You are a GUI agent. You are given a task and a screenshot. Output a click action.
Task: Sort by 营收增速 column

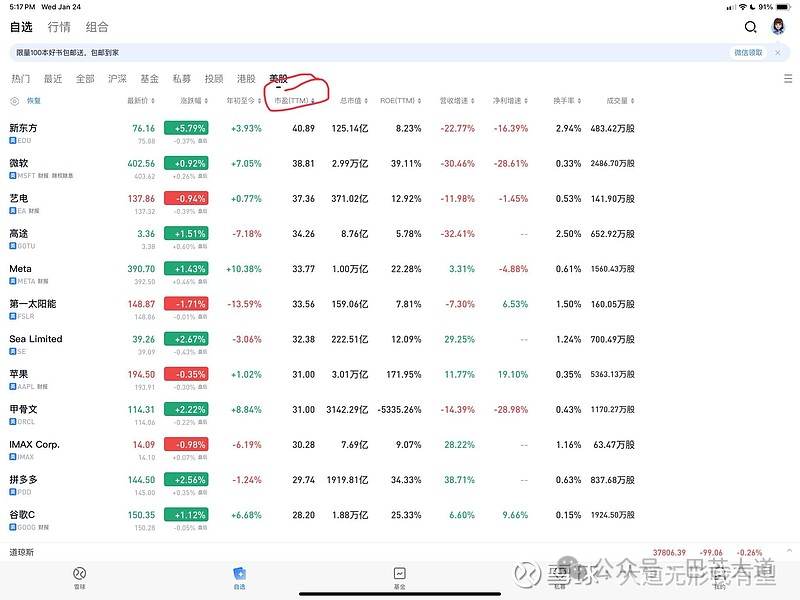[x=457, y=101]
